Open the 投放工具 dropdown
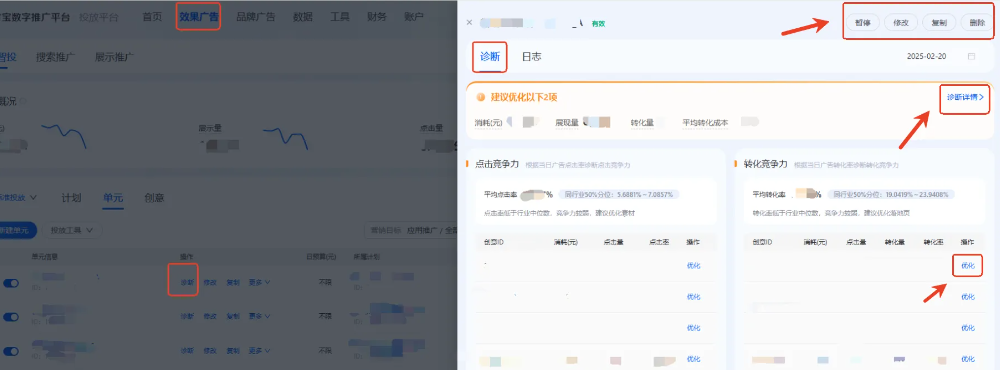Image resolution: width=1000 pixels, height=370 pixels. click(72, 230)
